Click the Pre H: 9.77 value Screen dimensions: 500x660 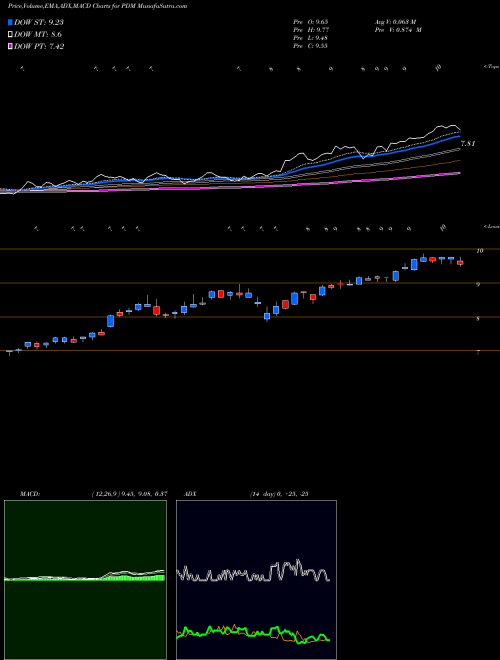311,30
